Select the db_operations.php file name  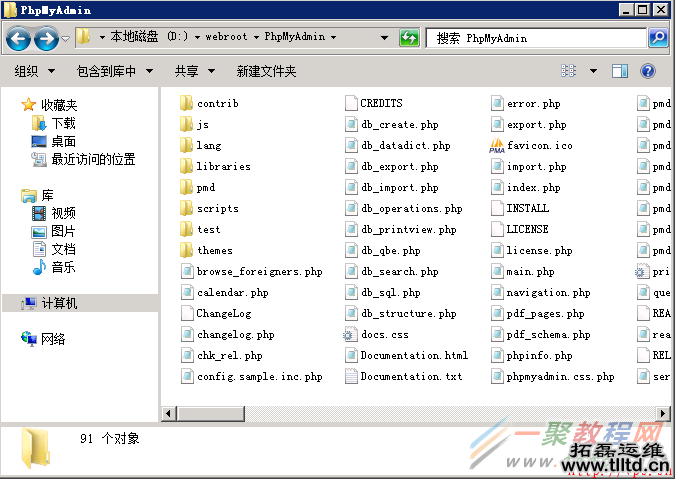coord(412,209)
